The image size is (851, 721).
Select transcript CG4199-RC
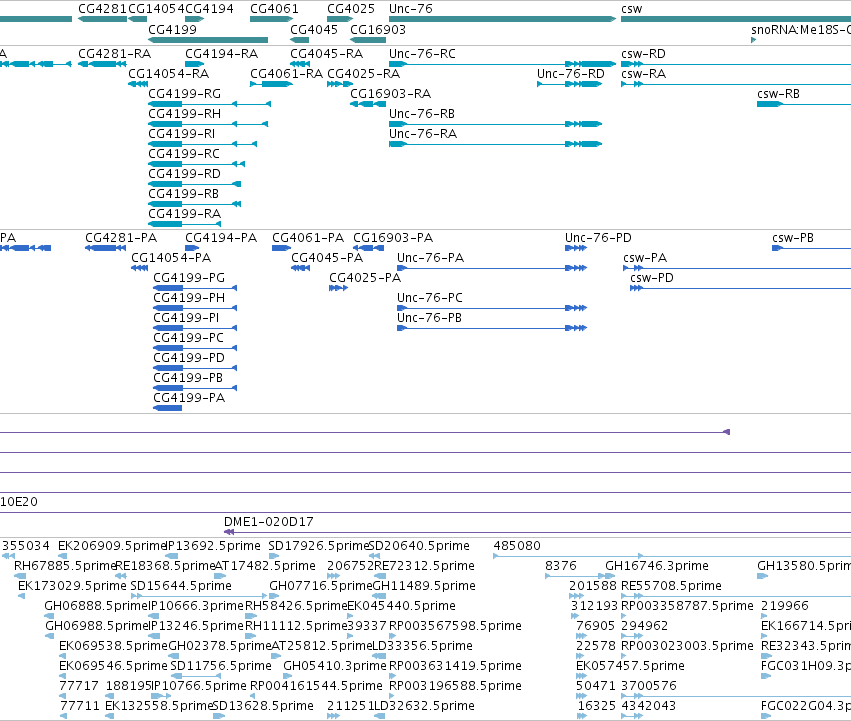[x=196, y=164]
